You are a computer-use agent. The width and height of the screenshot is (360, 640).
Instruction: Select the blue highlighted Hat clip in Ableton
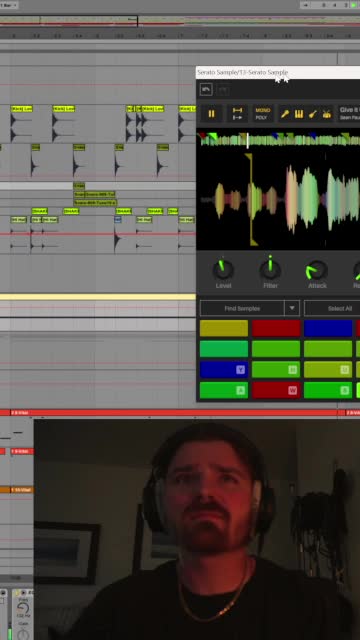tap(118, 220)
